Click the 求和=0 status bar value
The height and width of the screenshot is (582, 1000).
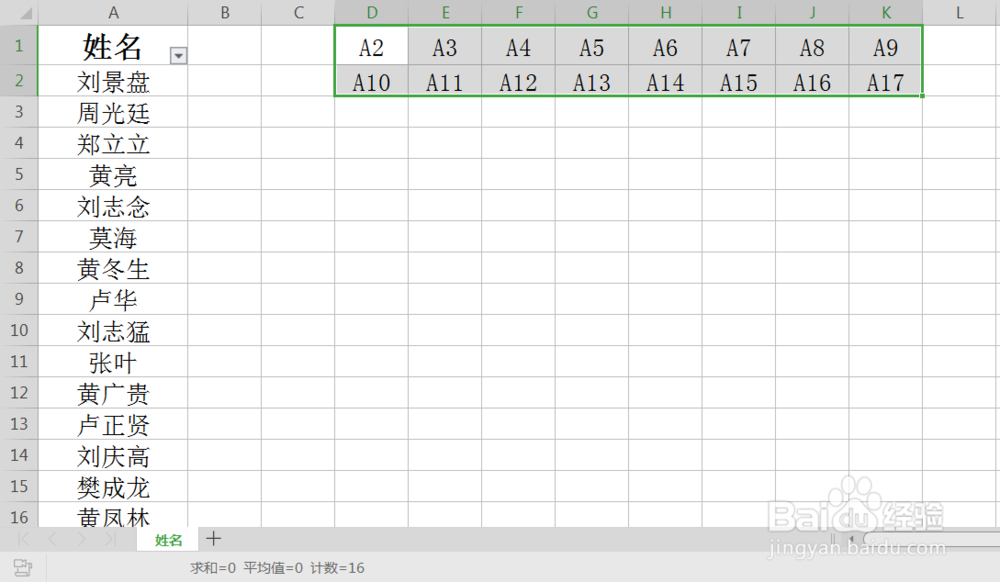coord(213,567)
